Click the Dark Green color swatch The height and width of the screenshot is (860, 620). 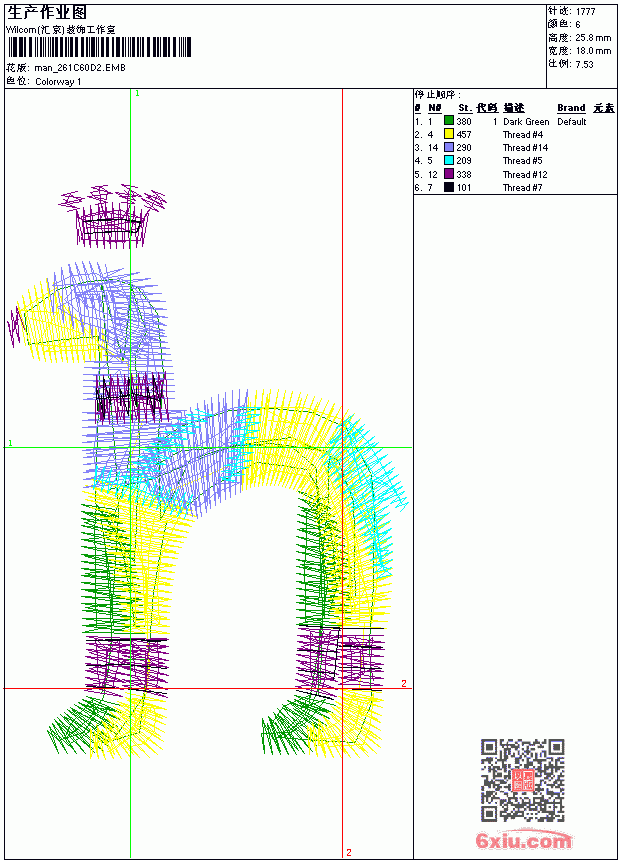point(449,121)
